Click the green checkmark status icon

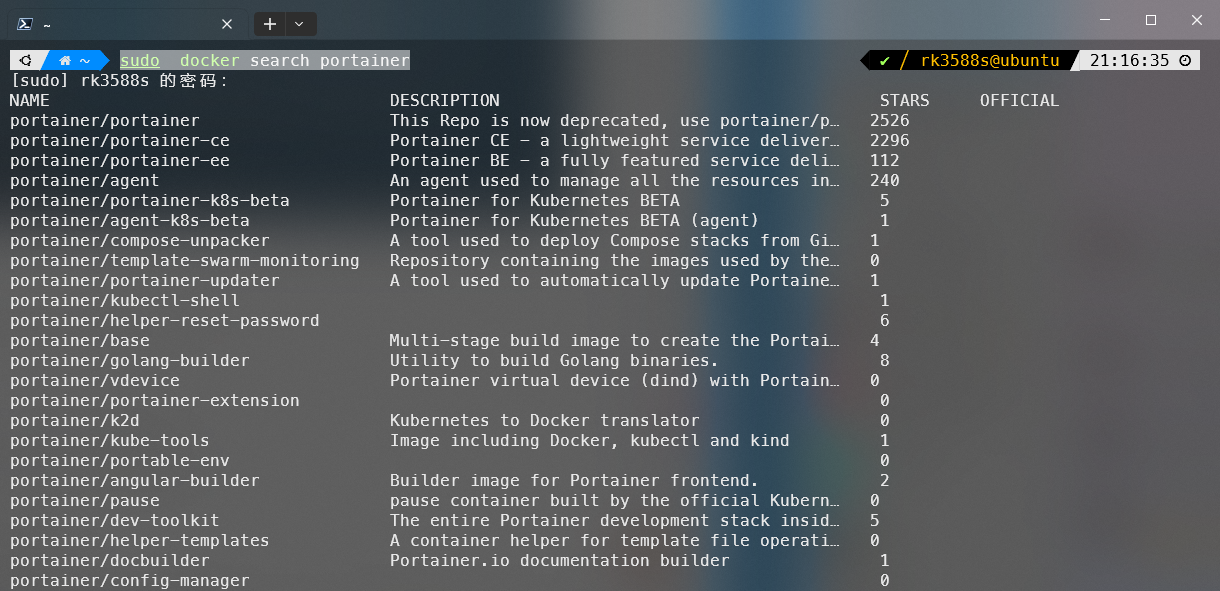pos(884,61)
